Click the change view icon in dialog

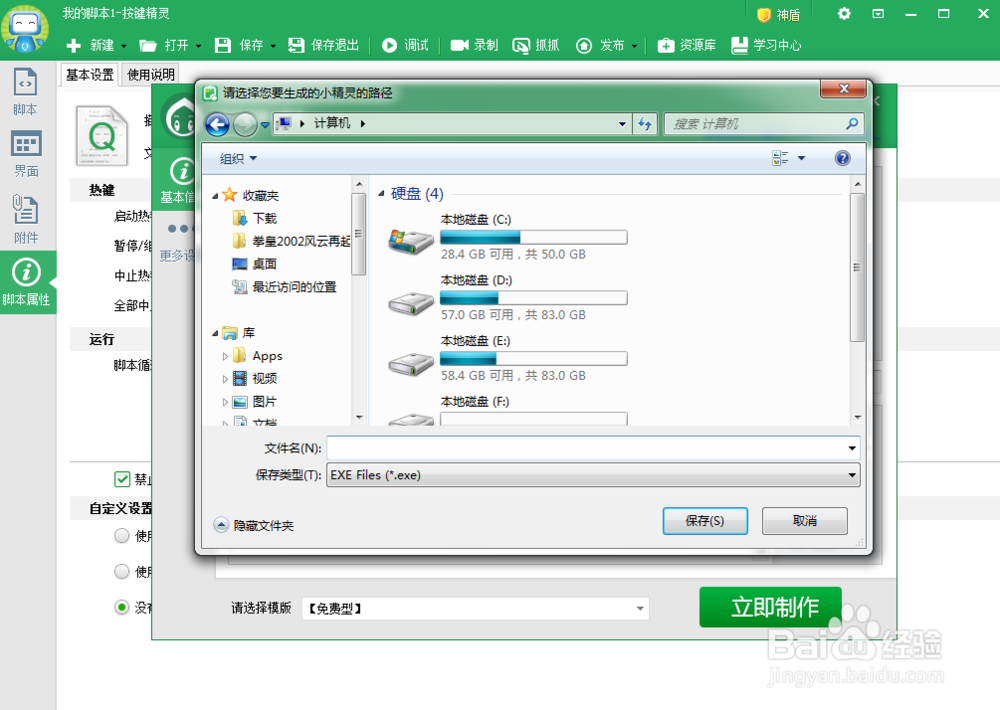[780, 158]
